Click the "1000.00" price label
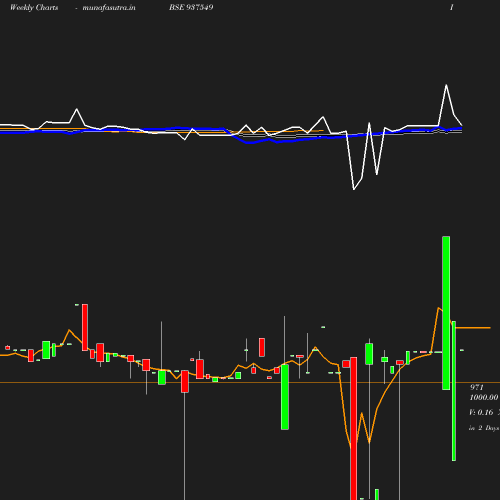This screenshot has height=500, width=500. pos(484,397)
